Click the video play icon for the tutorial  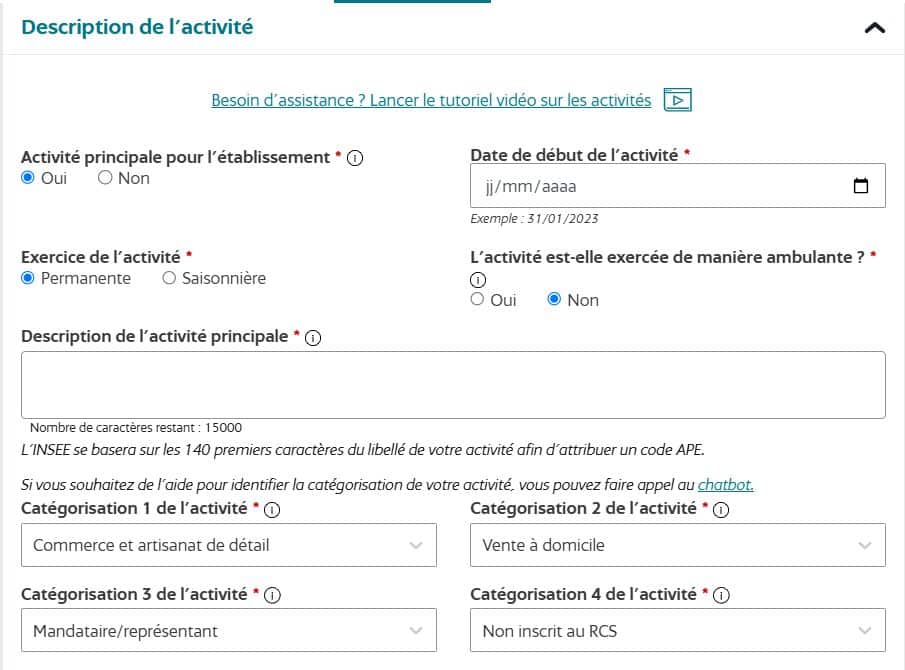click(x=677, y=100)
